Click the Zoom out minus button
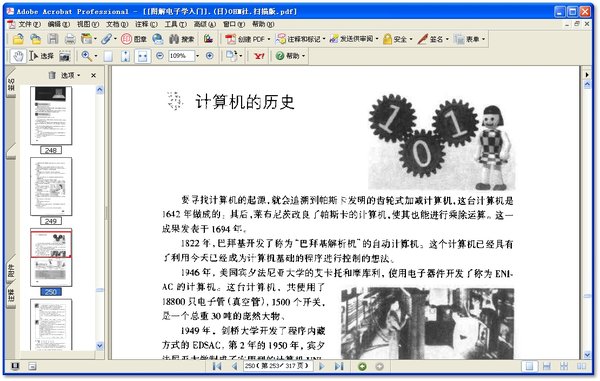600x381 pixels. coord(160,56)
